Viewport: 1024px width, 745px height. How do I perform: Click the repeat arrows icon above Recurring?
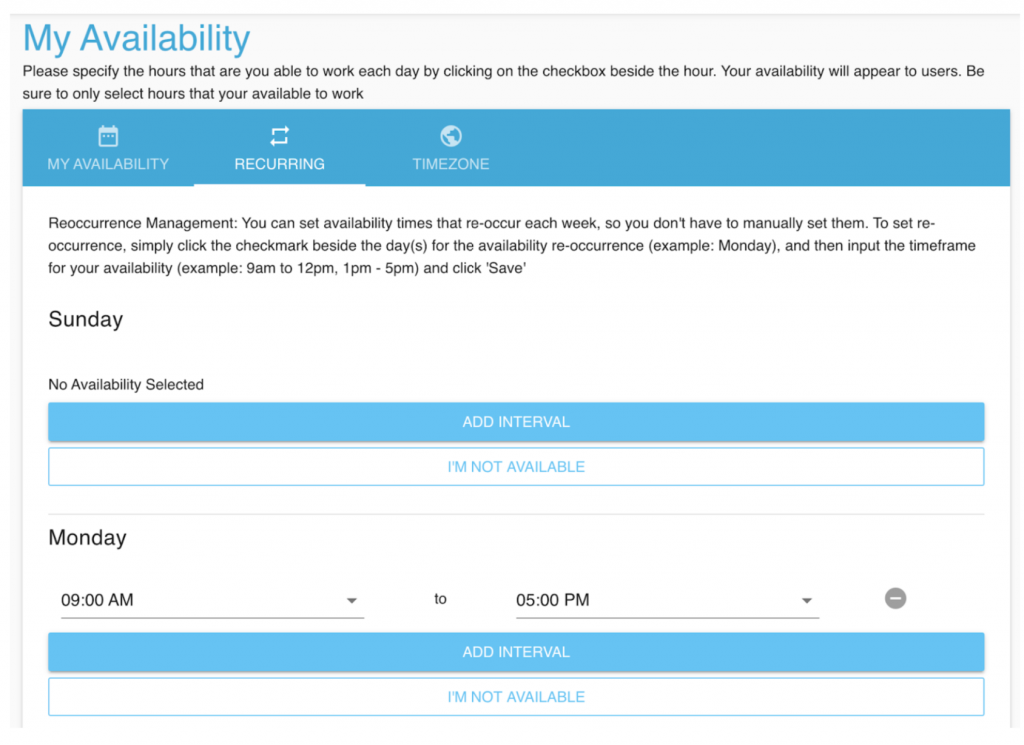coord(280,136)
